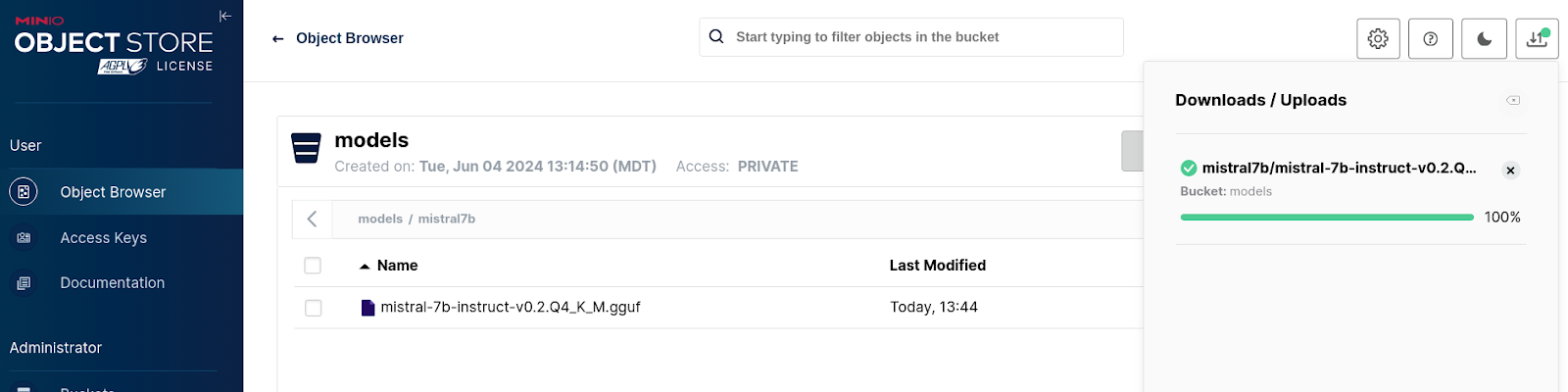Click the back arrow beside Object Browser
This screenshot has height=392, width=1568.
coord(277,39)
